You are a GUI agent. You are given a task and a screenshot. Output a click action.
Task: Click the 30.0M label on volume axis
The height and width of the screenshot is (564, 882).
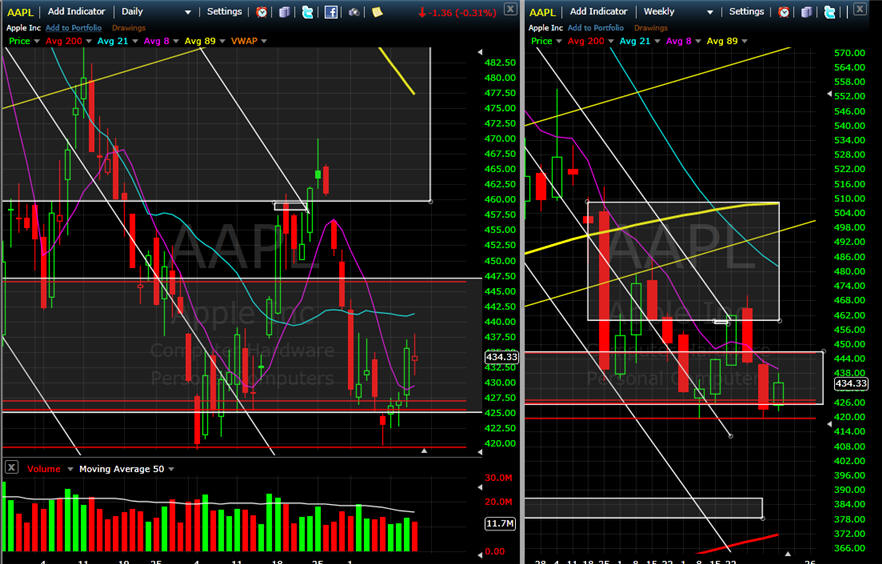tap(498, 477)
